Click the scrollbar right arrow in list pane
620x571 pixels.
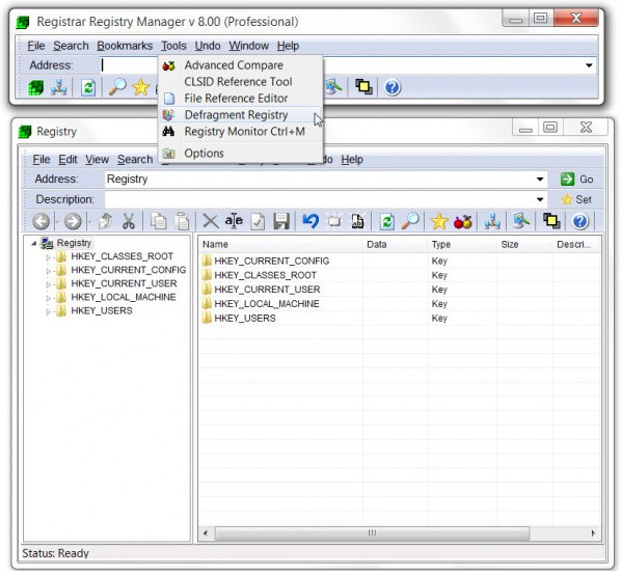(x=593, y=533)
